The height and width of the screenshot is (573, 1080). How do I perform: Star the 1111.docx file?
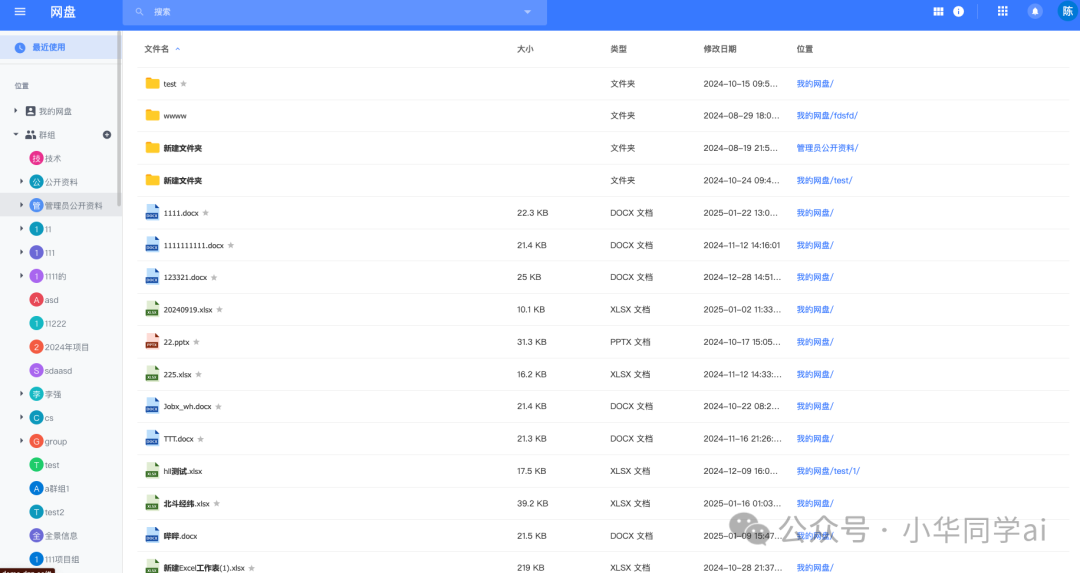coord(206,213)
